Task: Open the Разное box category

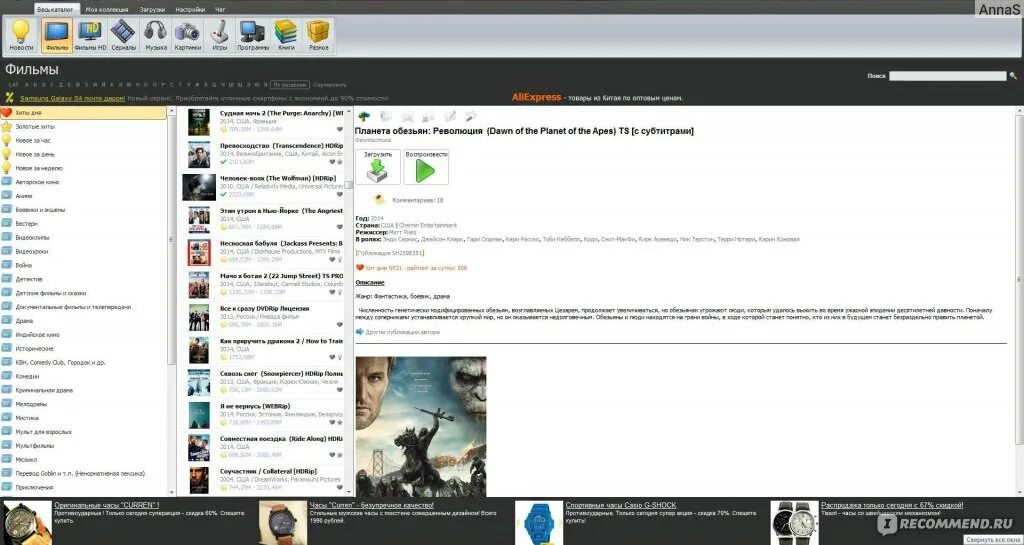Action: 319,35
